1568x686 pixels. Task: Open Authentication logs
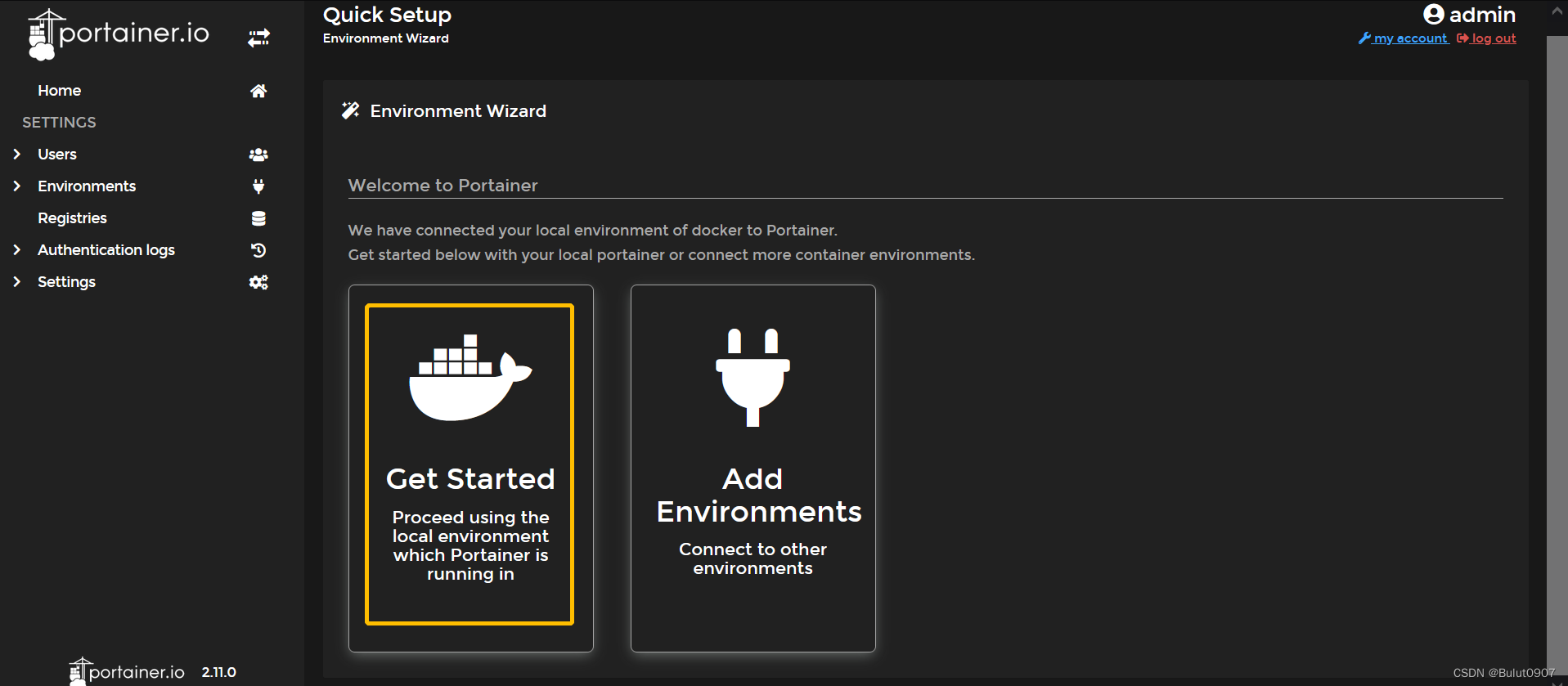pyautogui.click(x=106, y=250)
